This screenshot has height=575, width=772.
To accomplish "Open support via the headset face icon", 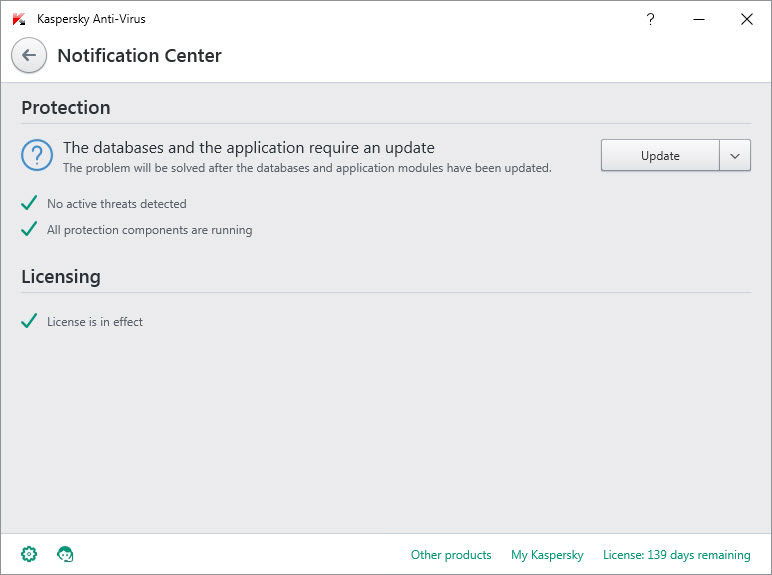I will click(66, 554).
